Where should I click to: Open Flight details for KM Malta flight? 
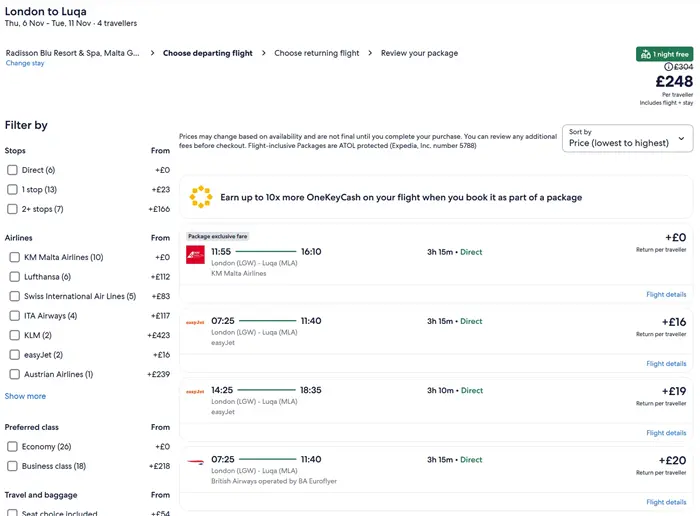tap(666, 295)
